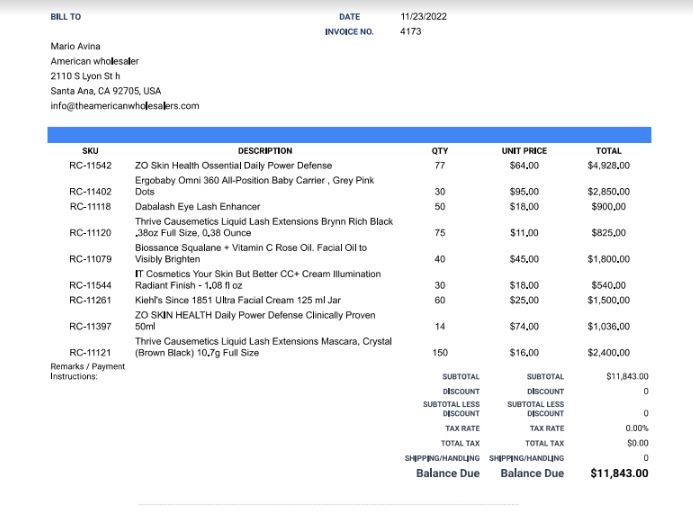Screen dimensions: 693x519
Task: Click the subtotal value $11,843.00
Action: 627,377
